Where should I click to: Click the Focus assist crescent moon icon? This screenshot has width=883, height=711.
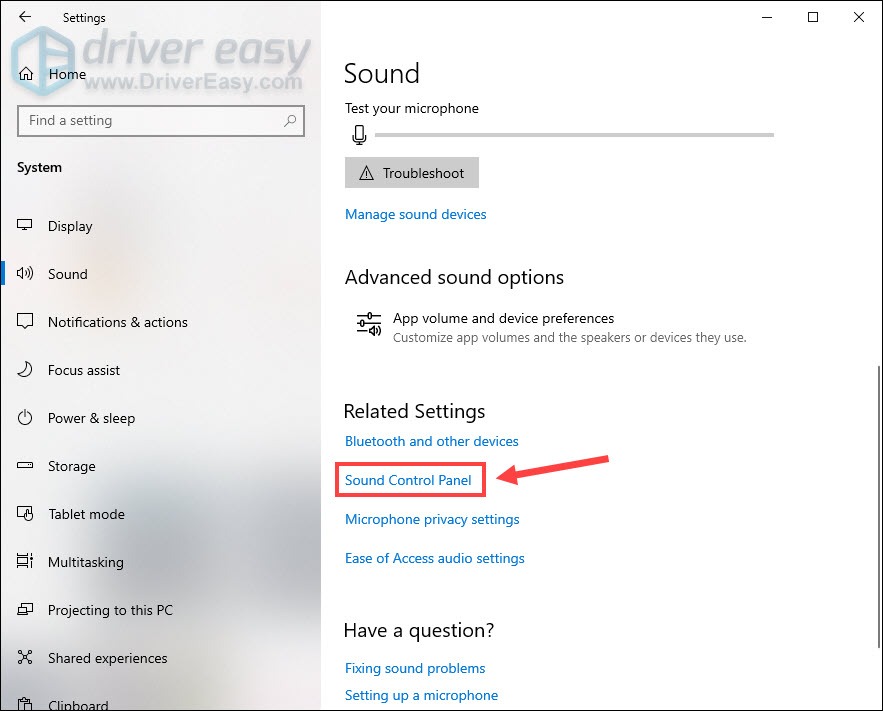[x=23, y=370]
